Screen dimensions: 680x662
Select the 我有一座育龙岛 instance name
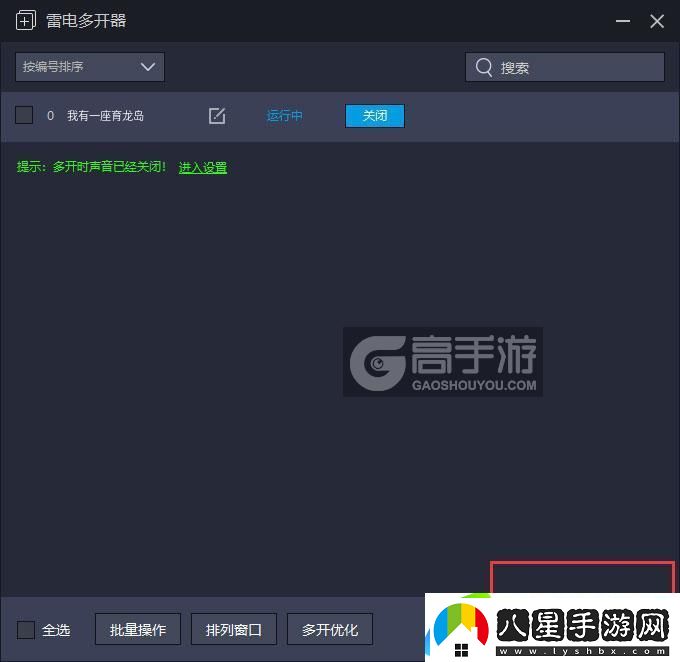105,116
